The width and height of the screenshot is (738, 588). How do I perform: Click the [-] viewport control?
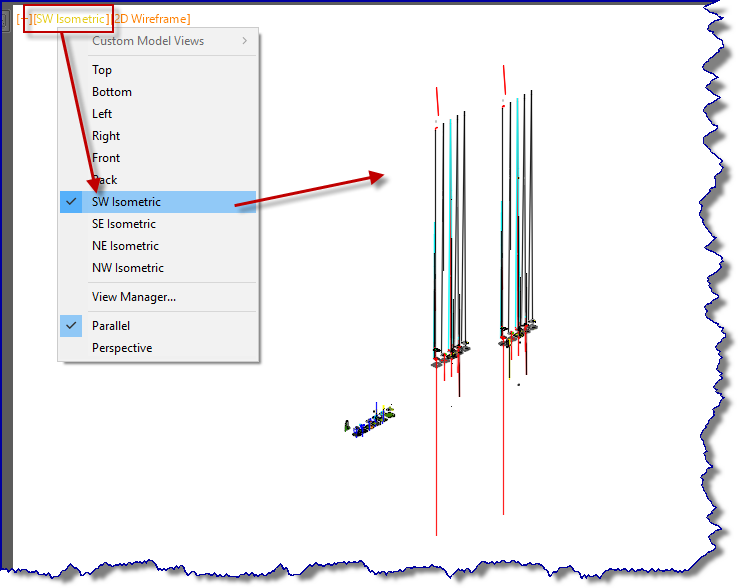[24, 19]
